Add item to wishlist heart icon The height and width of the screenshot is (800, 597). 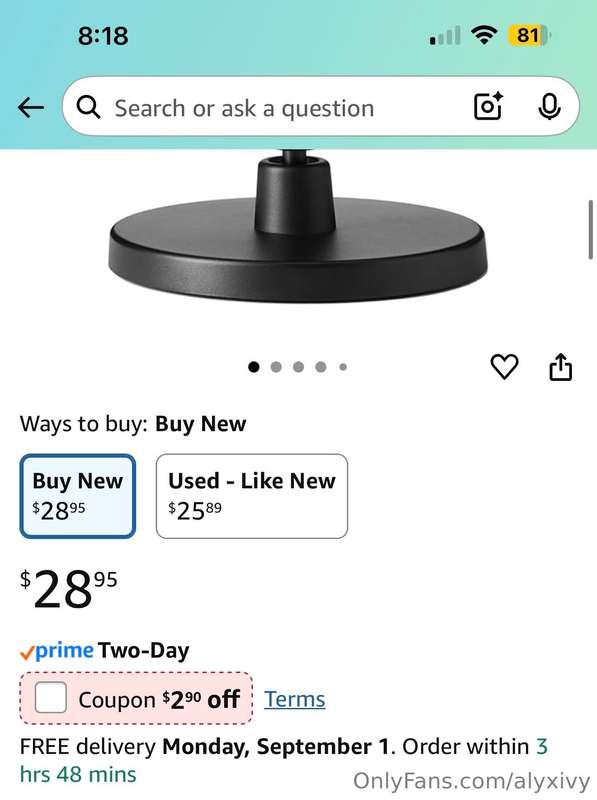[504, 367]
